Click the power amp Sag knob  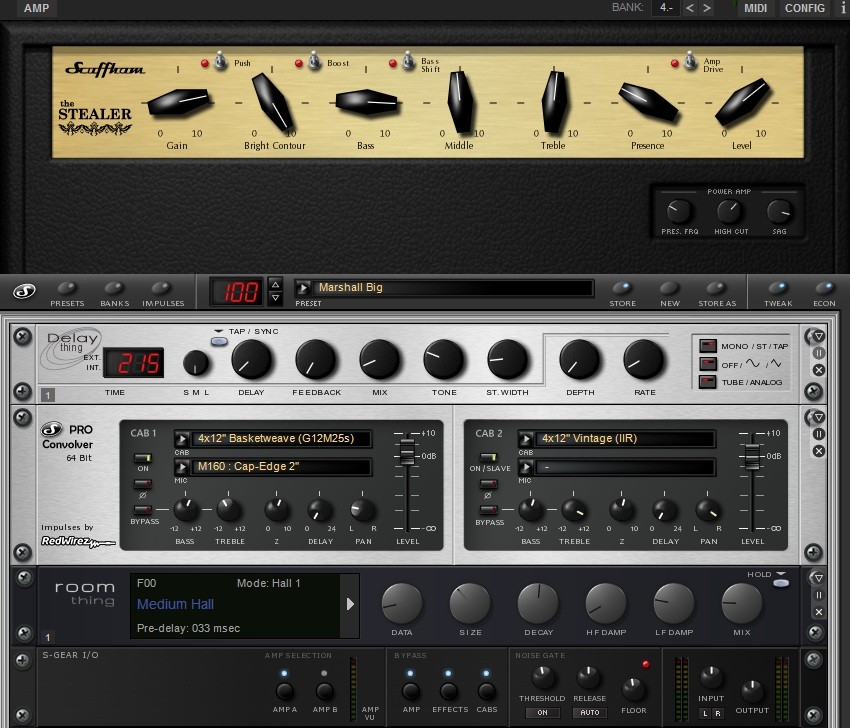780,212
